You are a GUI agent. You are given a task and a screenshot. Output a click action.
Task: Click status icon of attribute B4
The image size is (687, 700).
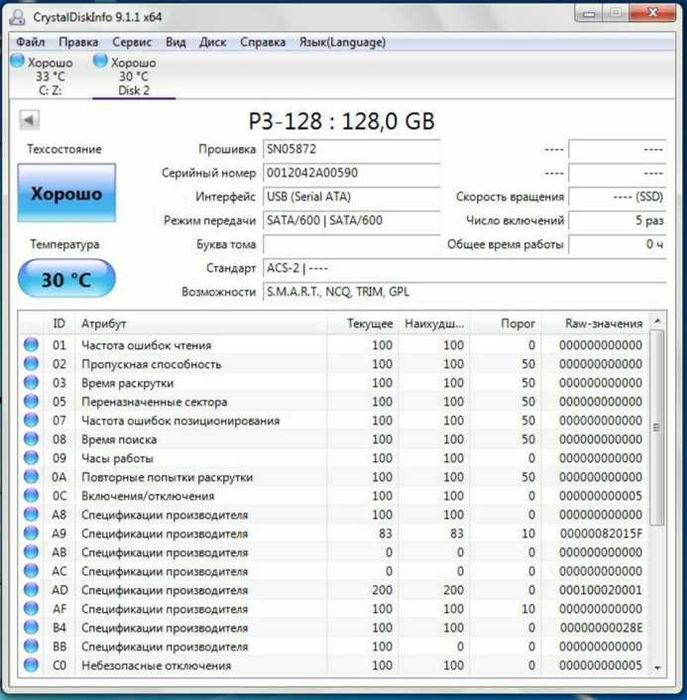point(31,628)
